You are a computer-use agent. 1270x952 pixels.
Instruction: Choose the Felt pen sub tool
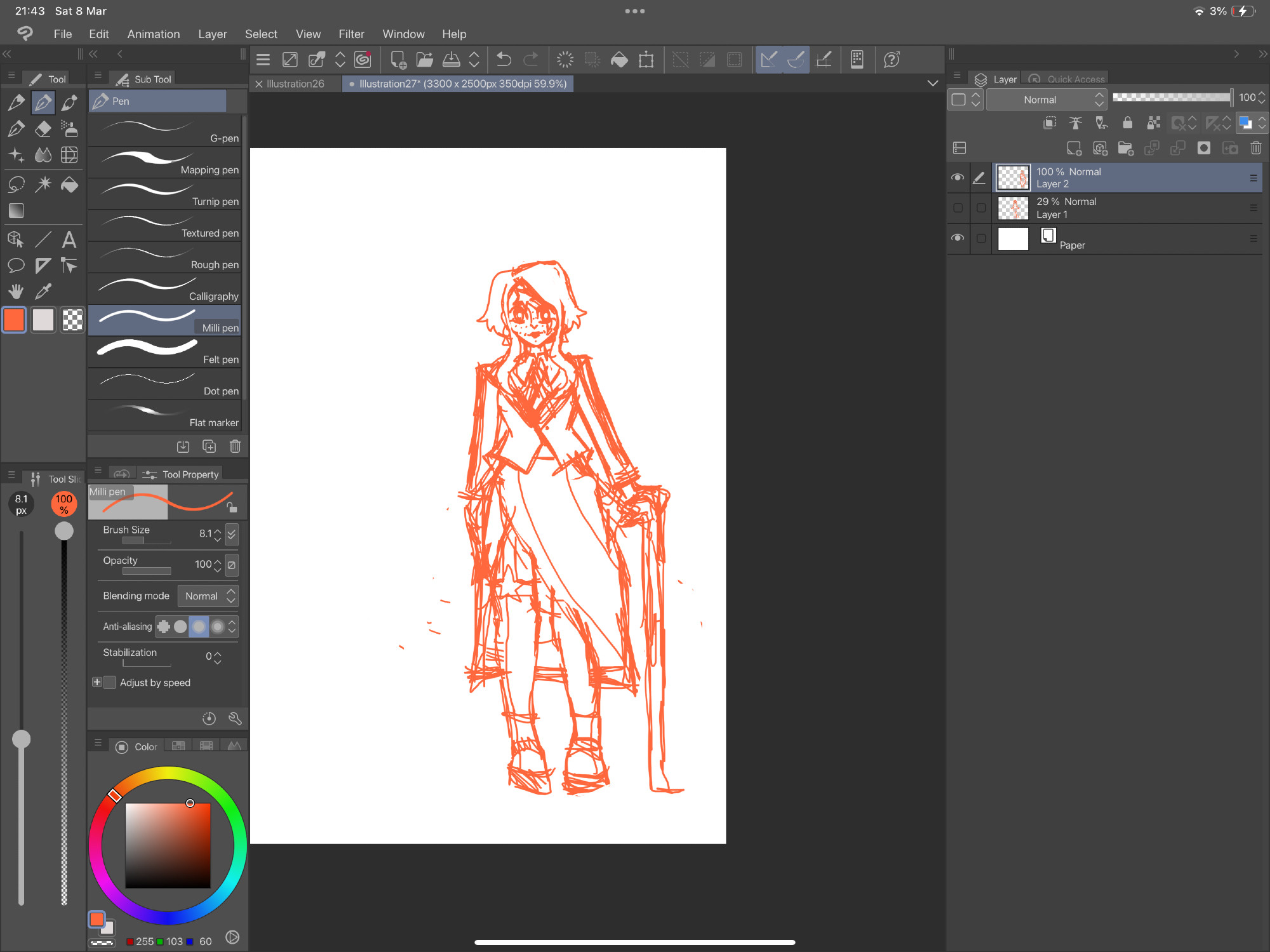(x=164, y=352)
